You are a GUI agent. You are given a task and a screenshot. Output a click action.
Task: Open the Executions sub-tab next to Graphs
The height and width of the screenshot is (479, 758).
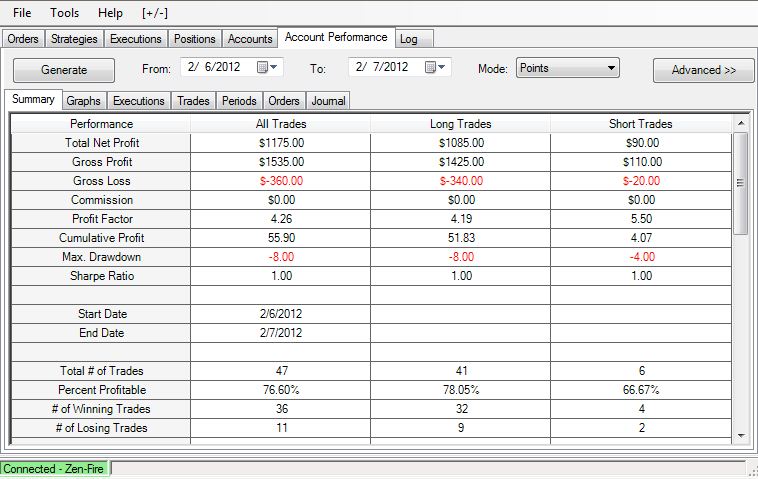click(x=139, y=101)
